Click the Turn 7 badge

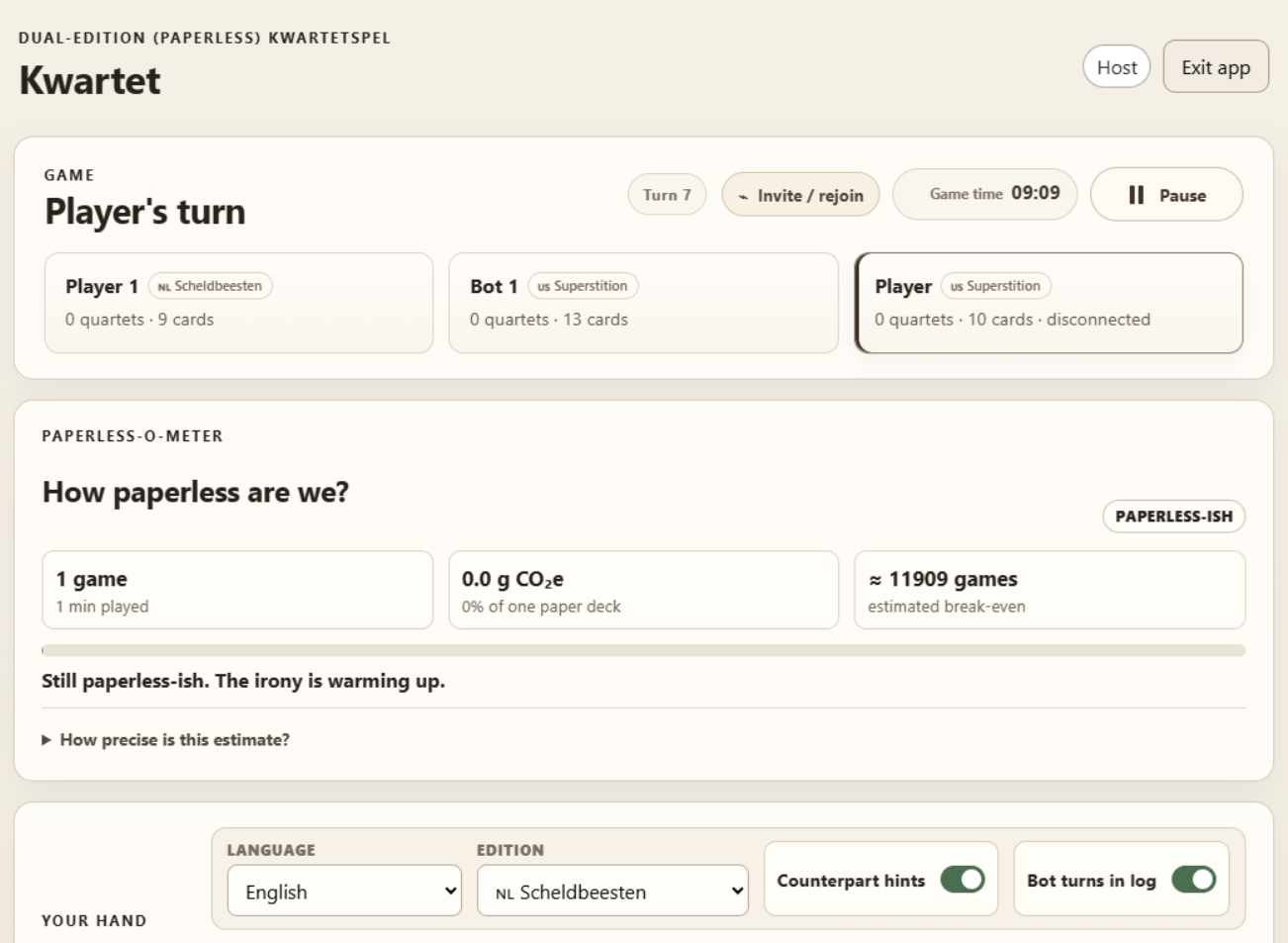(667, 195)
